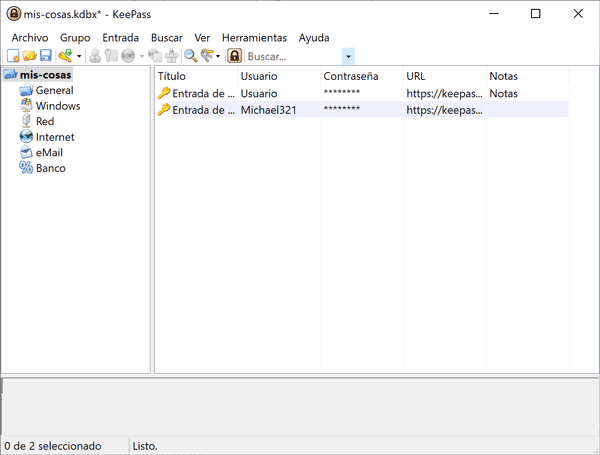
Task: Open database using the folder icon
Action: click(x=29, y=56)
